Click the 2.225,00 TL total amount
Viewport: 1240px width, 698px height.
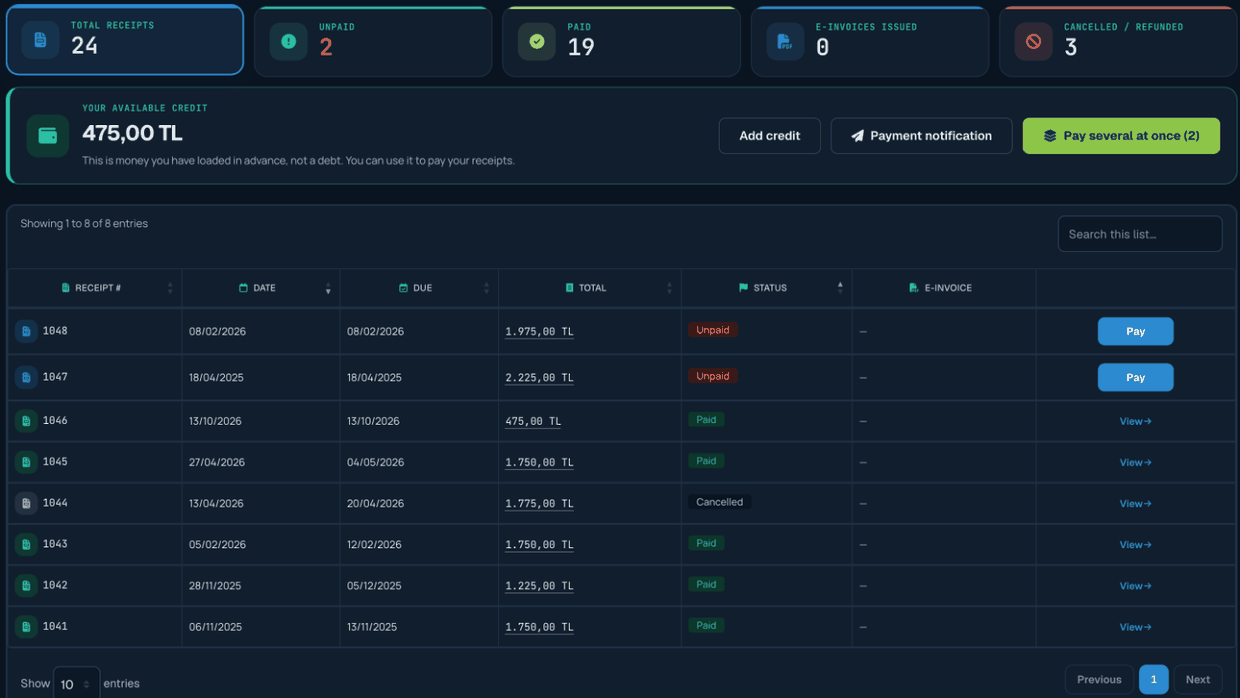pyautogui.click(x=539, y=378)
